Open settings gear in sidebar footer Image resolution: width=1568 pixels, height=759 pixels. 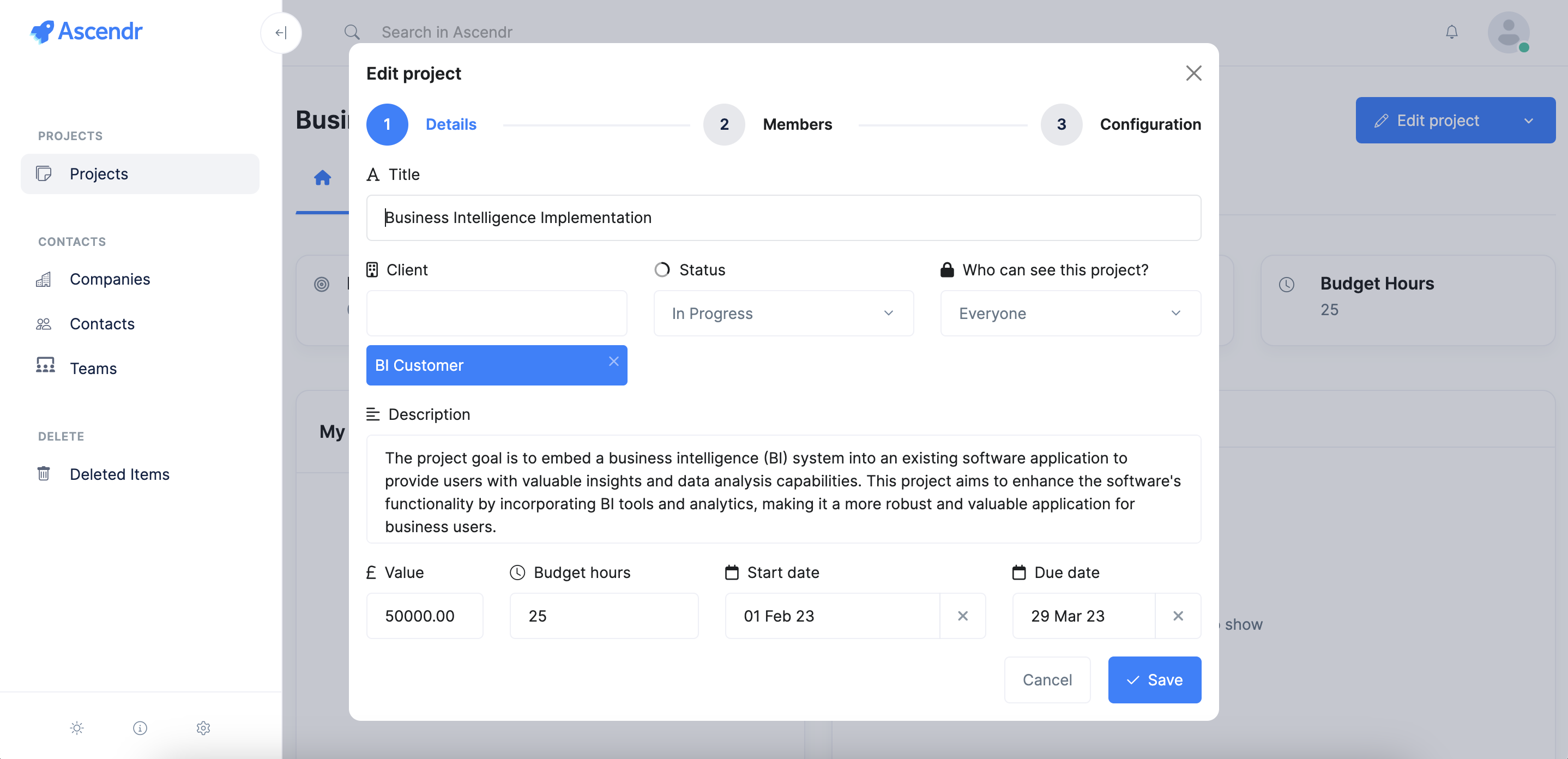(x=203, y=728)
